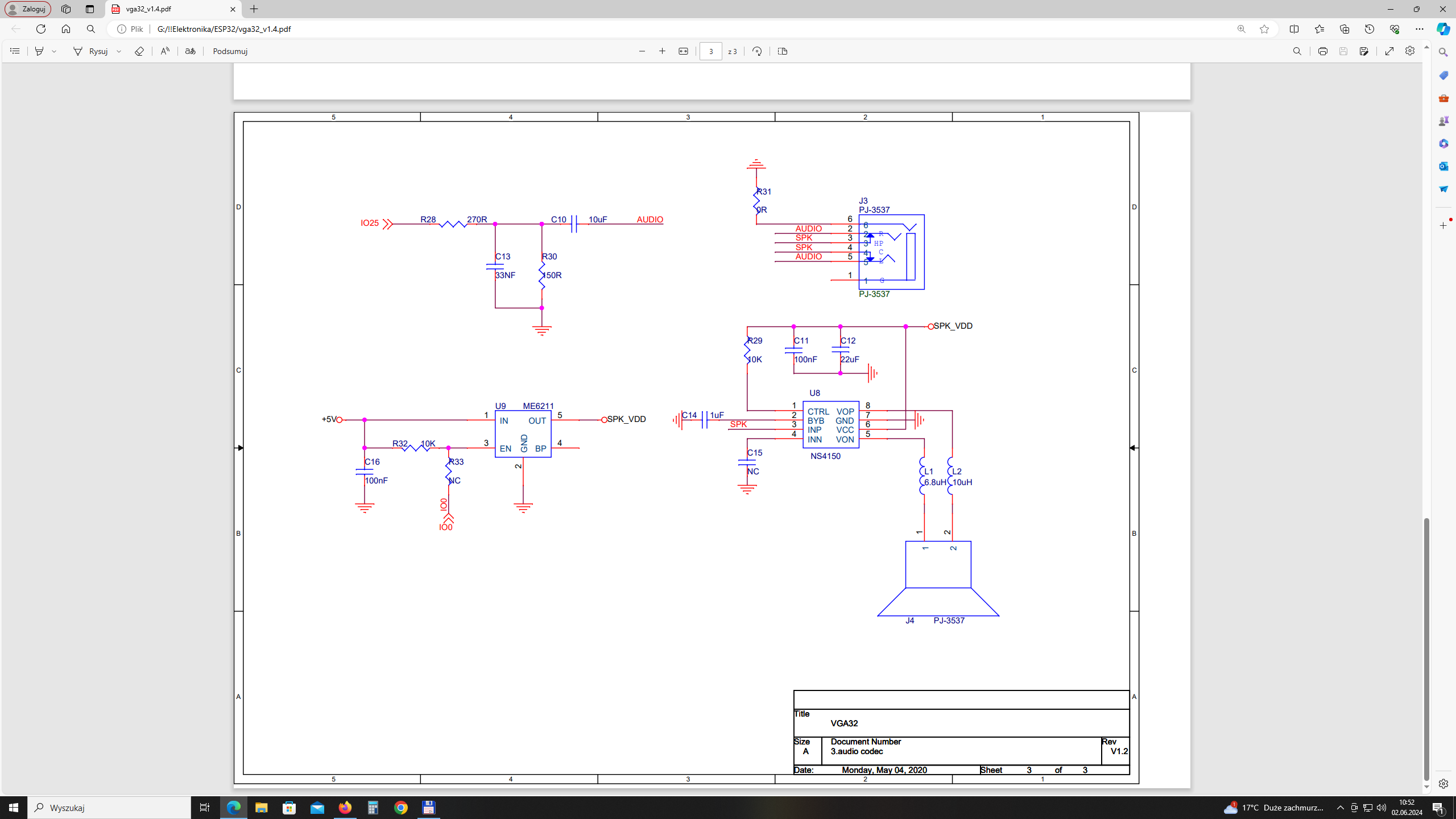Go to the browser home page
Image resolution: width=1456 pixels, height=819 pixels.
click(66, 29)
